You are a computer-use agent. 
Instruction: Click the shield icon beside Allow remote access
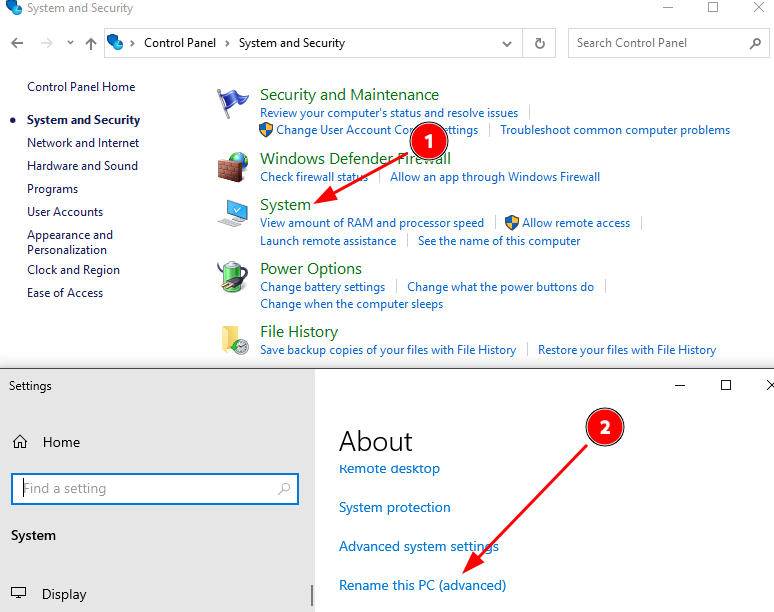[x=512, y=223]
